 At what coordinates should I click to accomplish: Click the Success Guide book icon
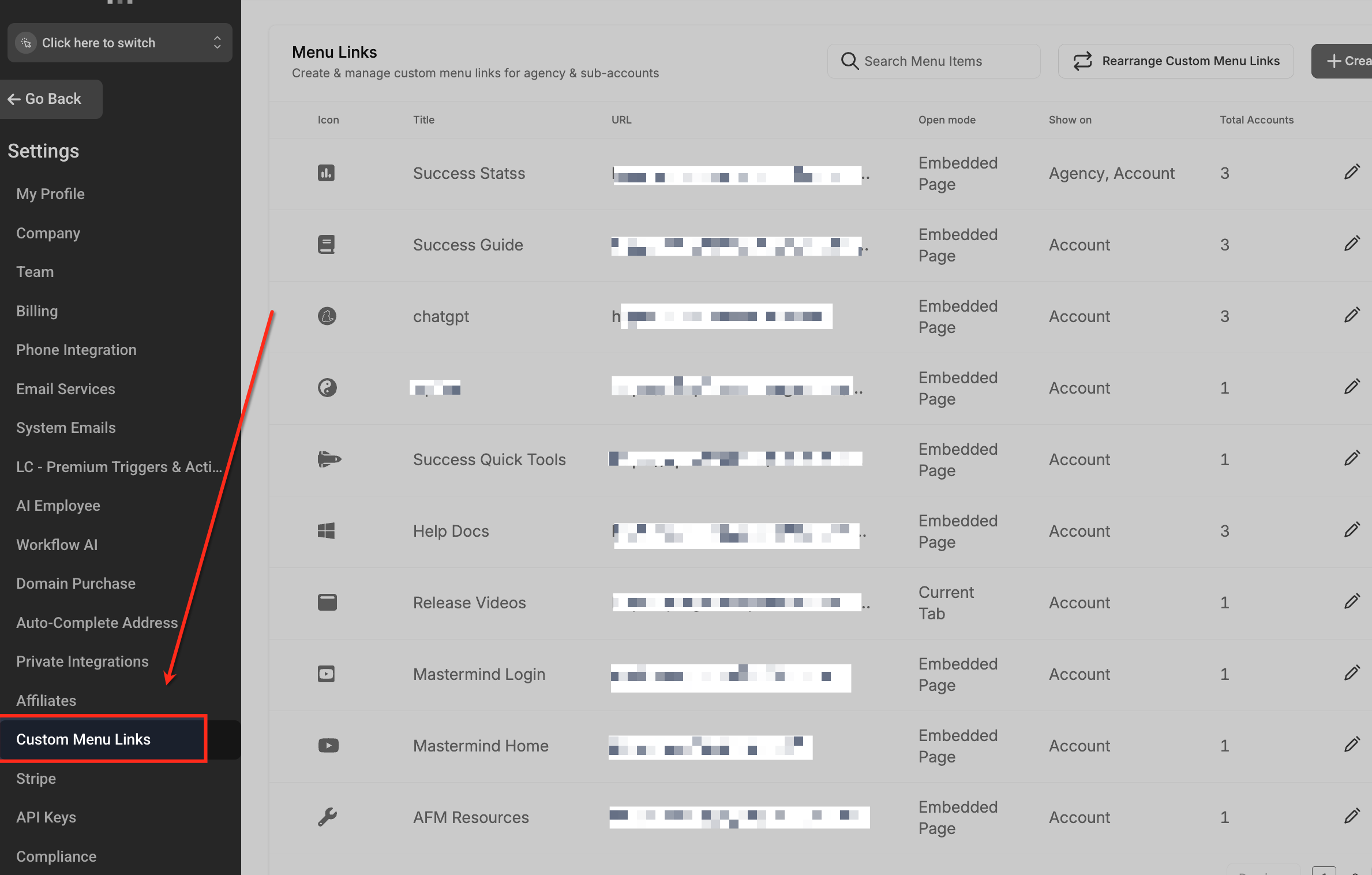click(x=326, y=245)
